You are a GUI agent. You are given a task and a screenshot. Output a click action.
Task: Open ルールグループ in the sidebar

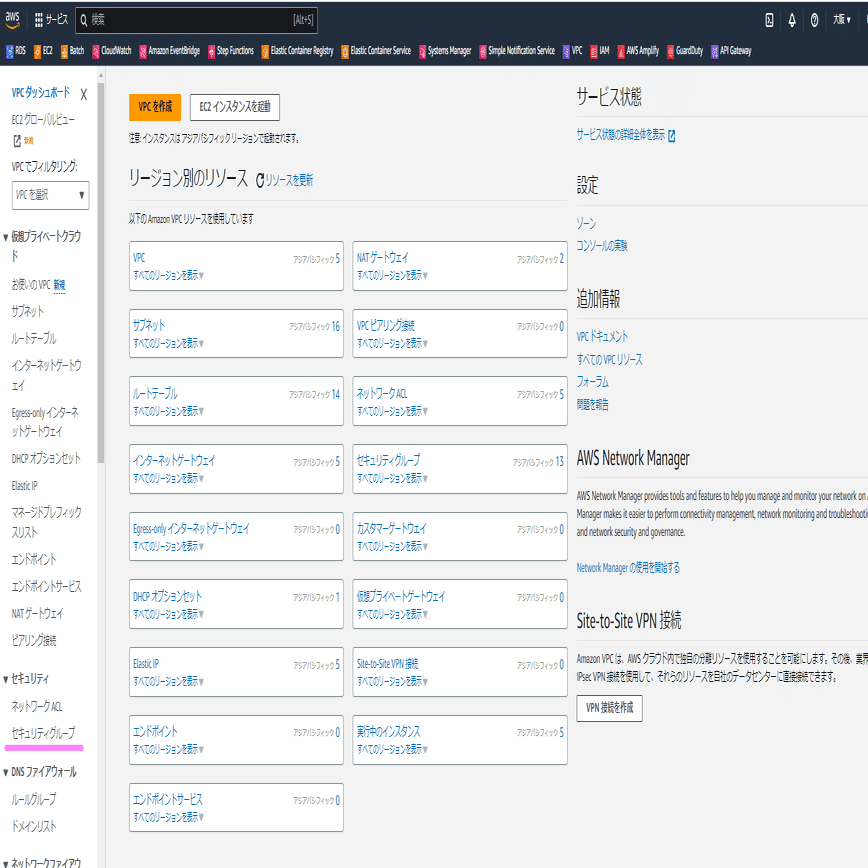click(x=34, y=800)
